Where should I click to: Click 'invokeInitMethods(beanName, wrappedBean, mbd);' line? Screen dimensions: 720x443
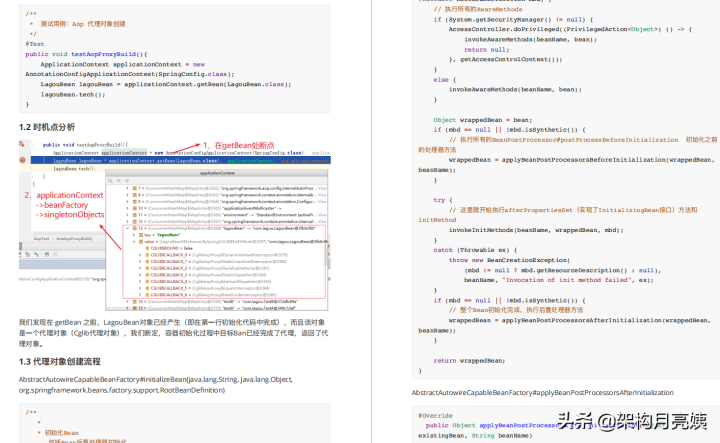536,230
